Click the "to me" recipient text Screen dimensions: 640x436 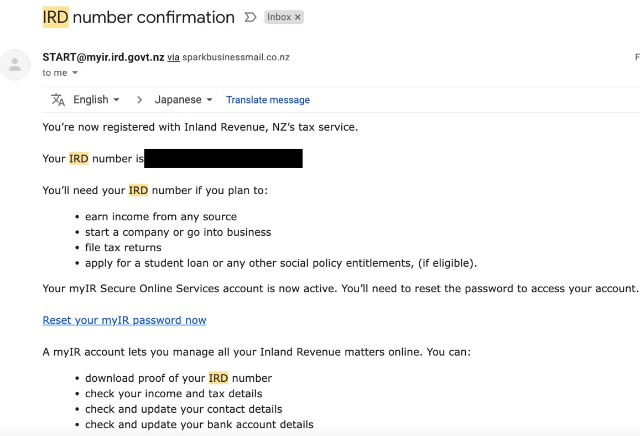tap(55, 73)
